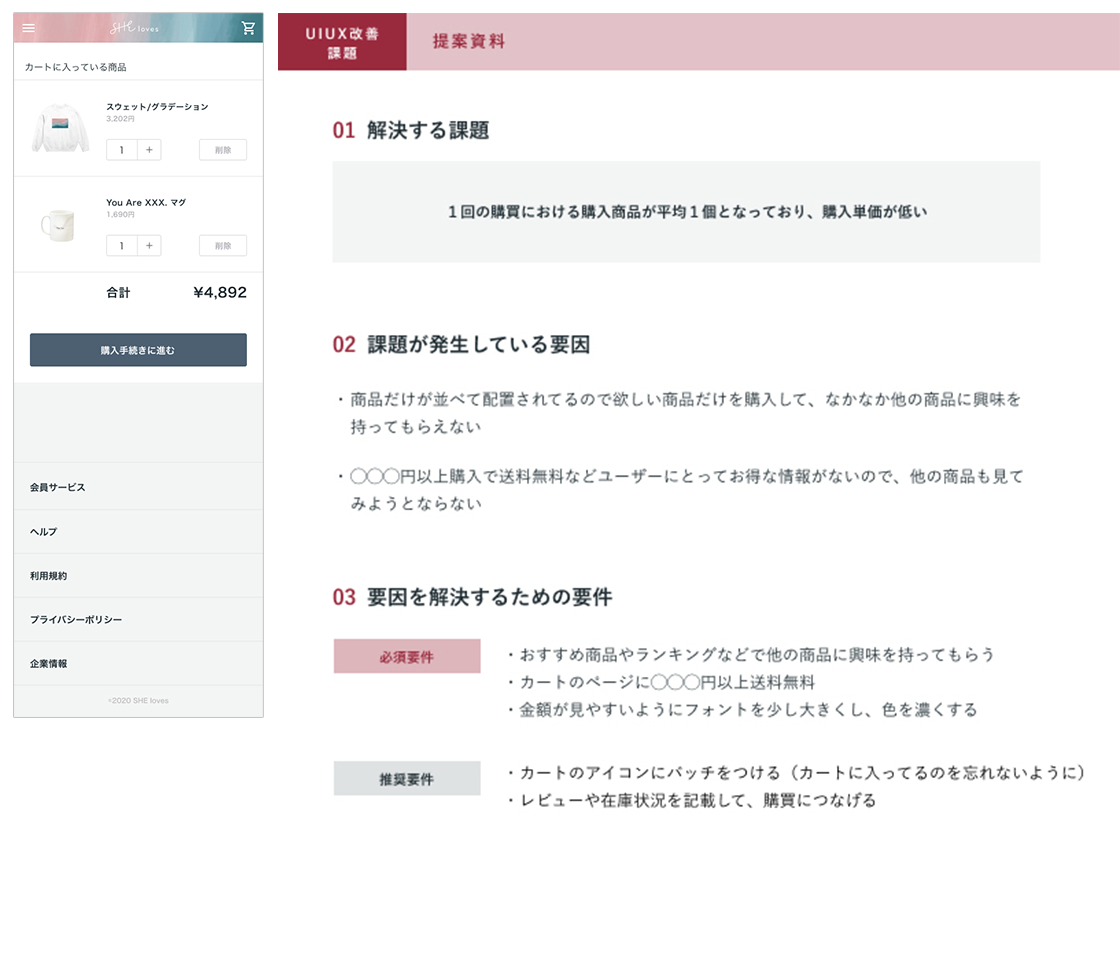Image resolution: width=1120 pixels, height=959 pixels.
Task: Open 企業情報 in the footer menu
Action: pos(49,664)
